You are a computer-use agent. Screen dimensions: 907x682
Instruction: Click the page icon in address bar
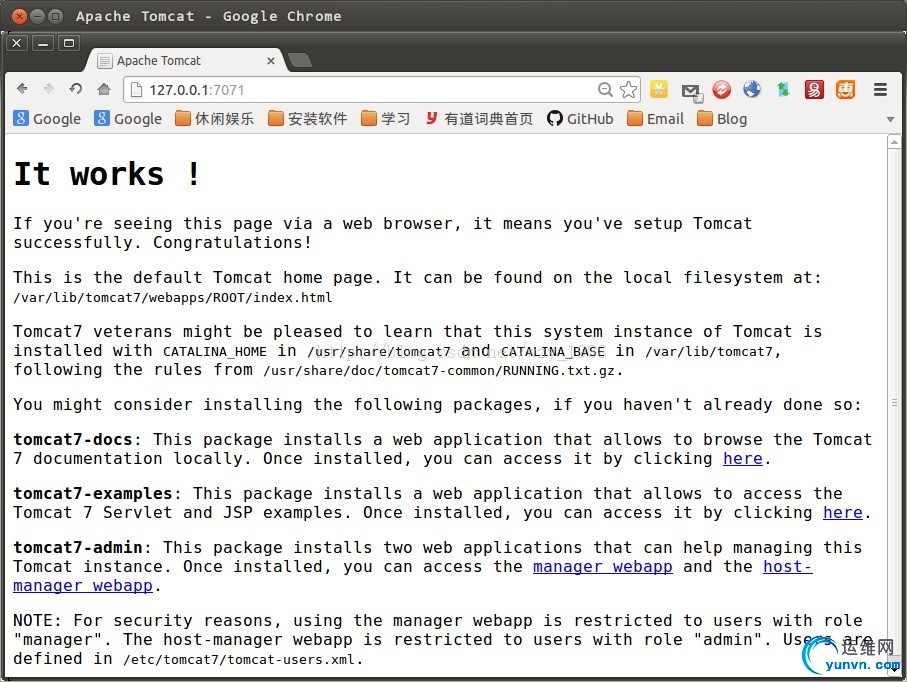click(x=136, y=90)
